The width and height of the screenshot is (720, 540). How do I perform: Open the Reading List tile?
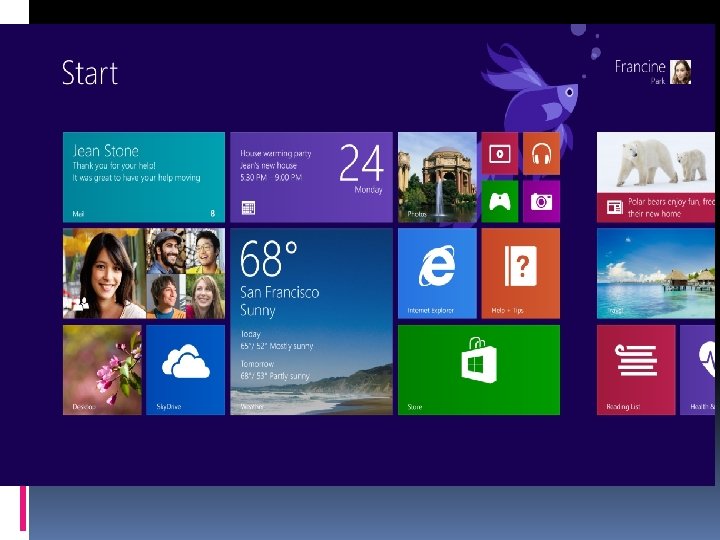(x=636, y=370)
